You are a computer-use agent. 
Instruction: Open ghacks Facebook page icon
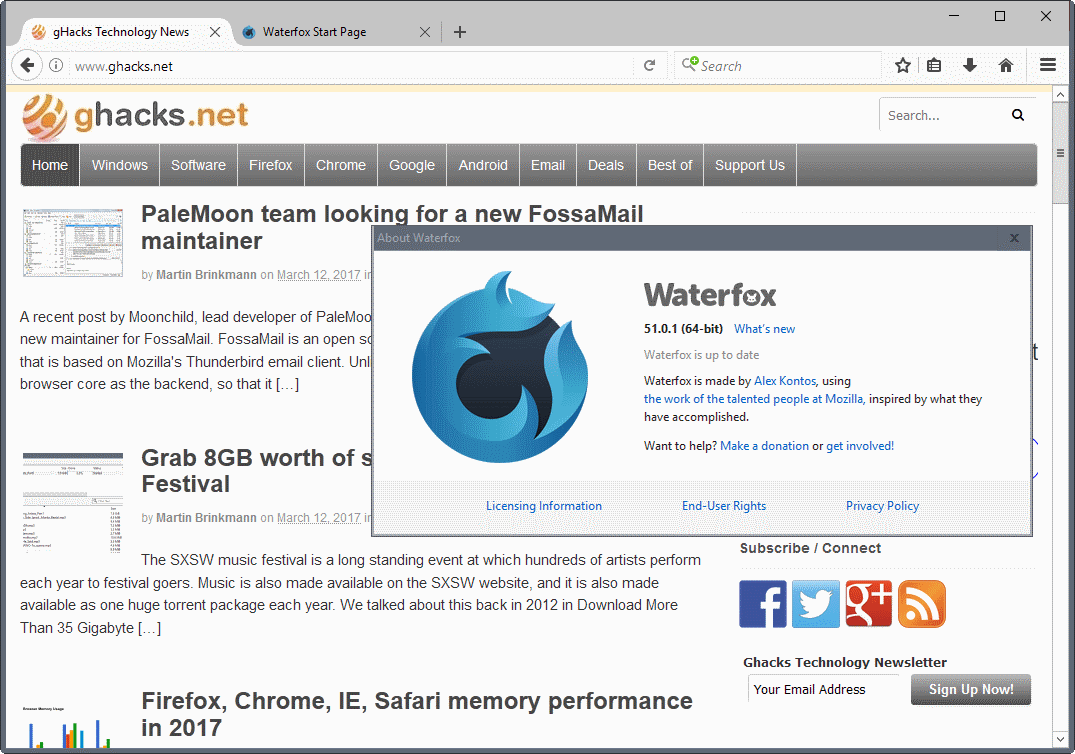(762, 604)
